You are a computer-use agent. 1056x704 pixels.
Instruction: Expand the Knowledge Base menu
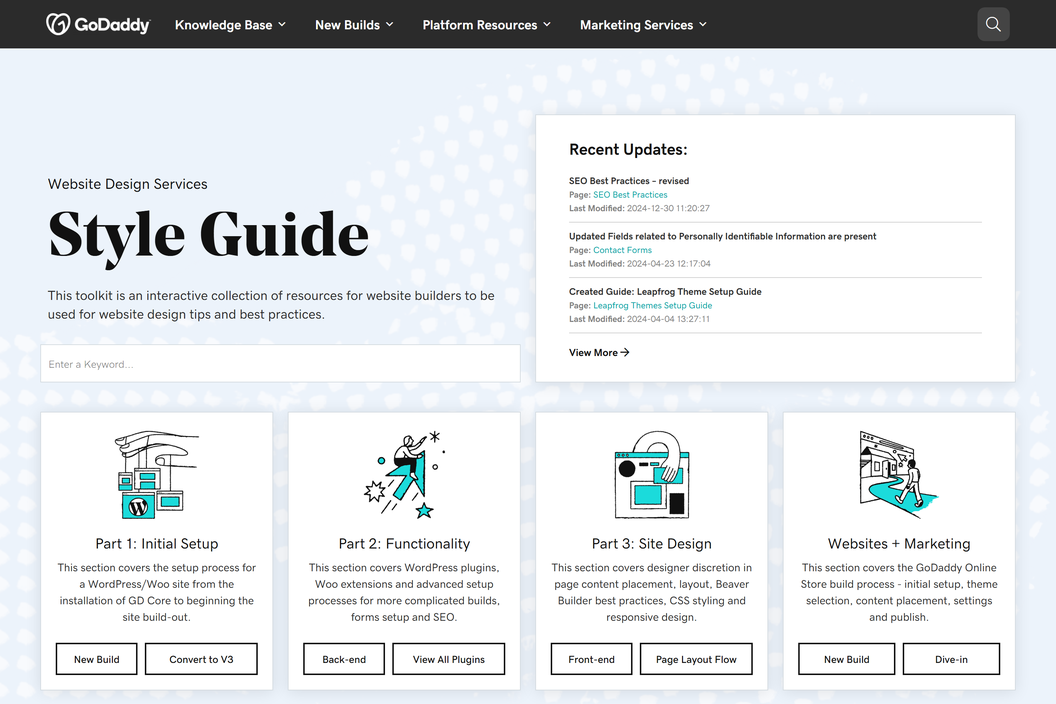[x=230, y=25]
